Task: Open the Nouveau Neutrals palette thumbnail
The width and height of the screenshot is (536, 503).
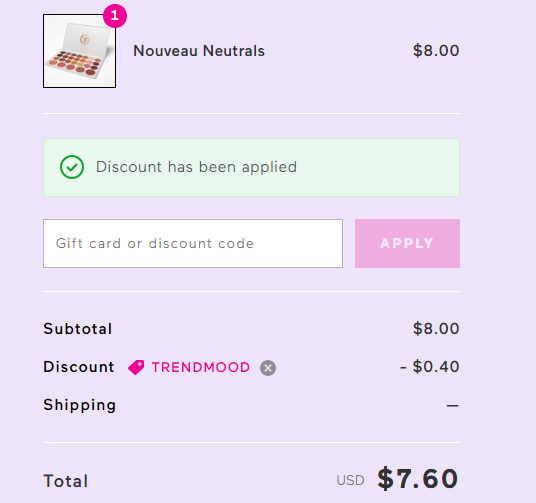Action: coord(79,51)
